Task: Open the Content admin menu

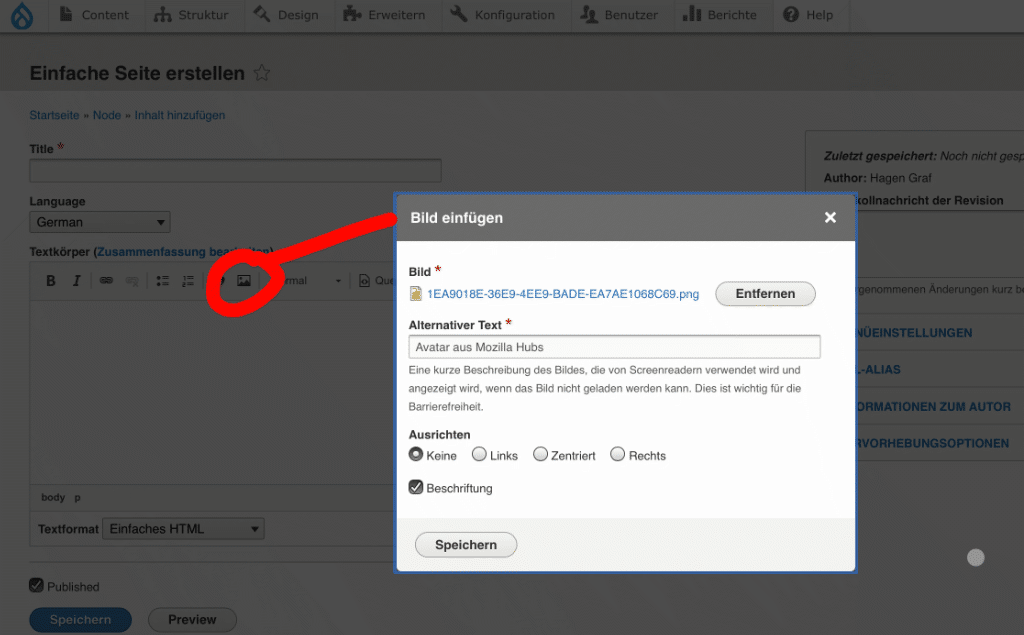Action: tap(94, 15)
